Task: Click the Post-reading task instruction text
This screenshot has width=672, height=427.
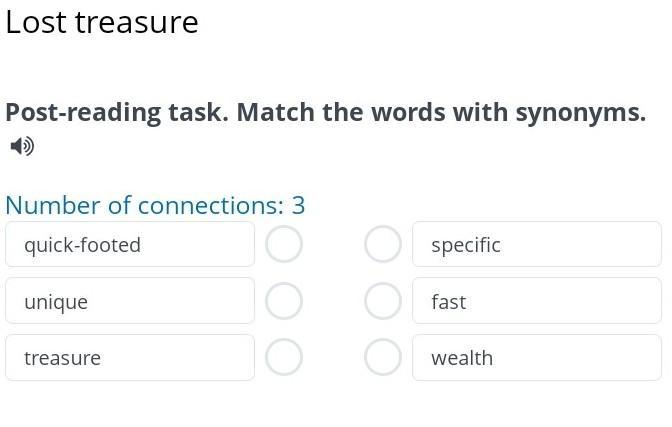Action: point(325,112)
